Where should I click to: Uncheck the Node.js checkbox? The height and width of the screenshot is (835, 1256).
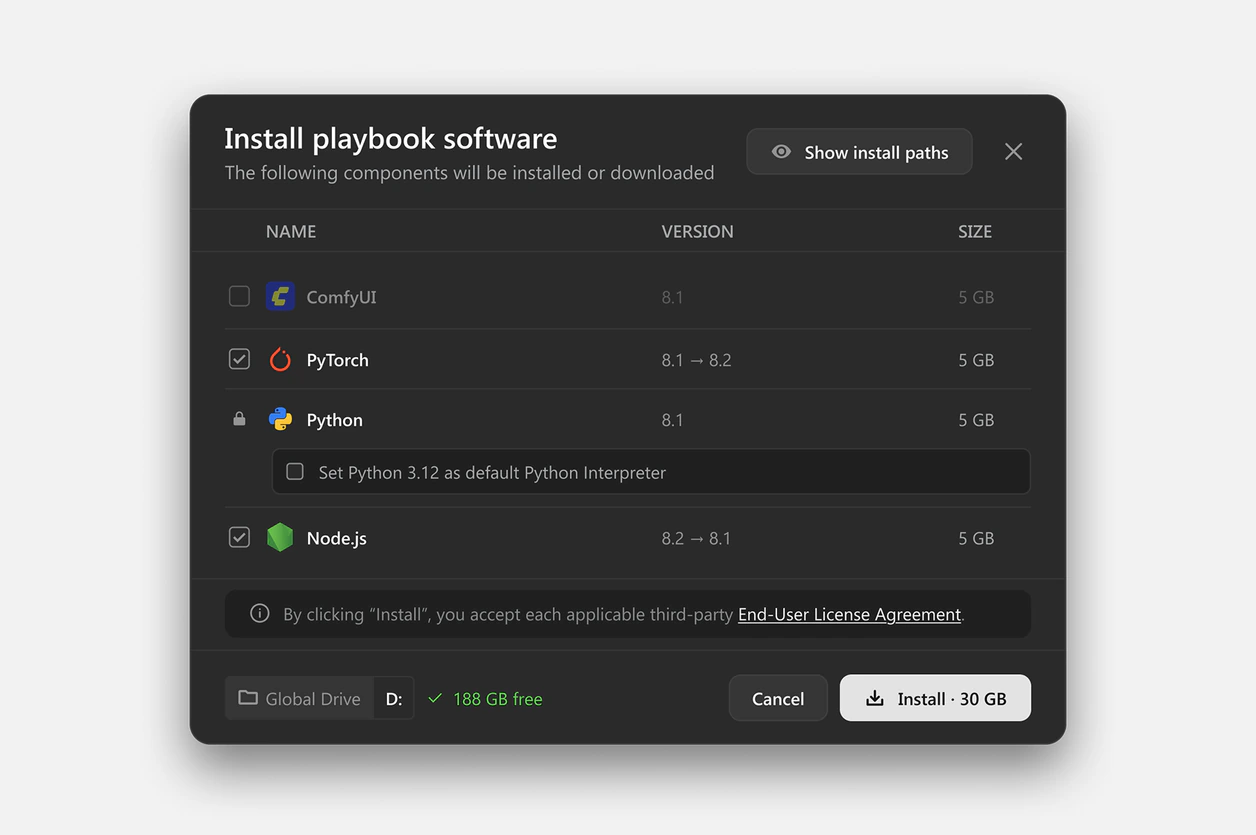point(239,537)
